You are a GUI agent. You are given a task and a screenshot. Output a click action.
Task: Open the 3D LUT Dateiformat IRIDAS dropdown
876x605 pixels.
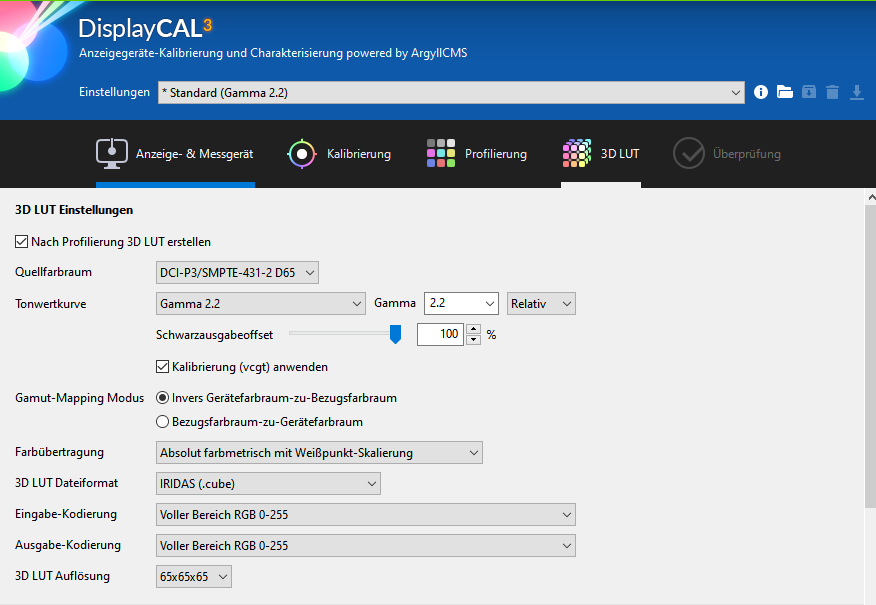268,484
